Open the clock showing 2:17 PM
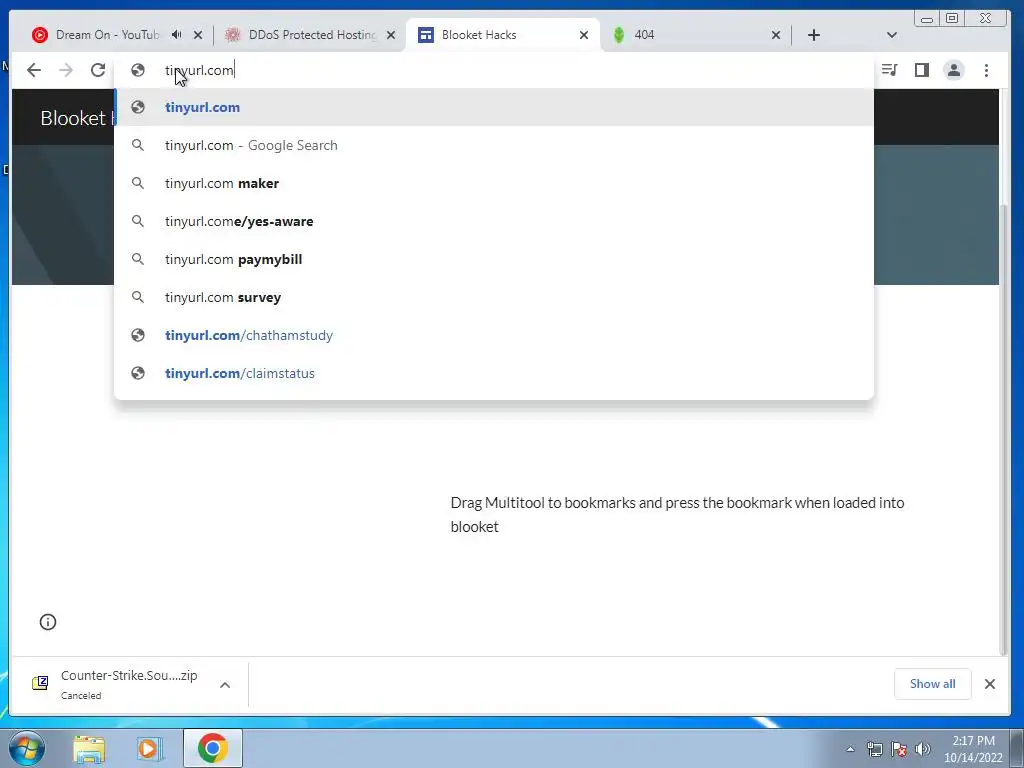This screenshot has width=1024, height=768. coord(973,749)
